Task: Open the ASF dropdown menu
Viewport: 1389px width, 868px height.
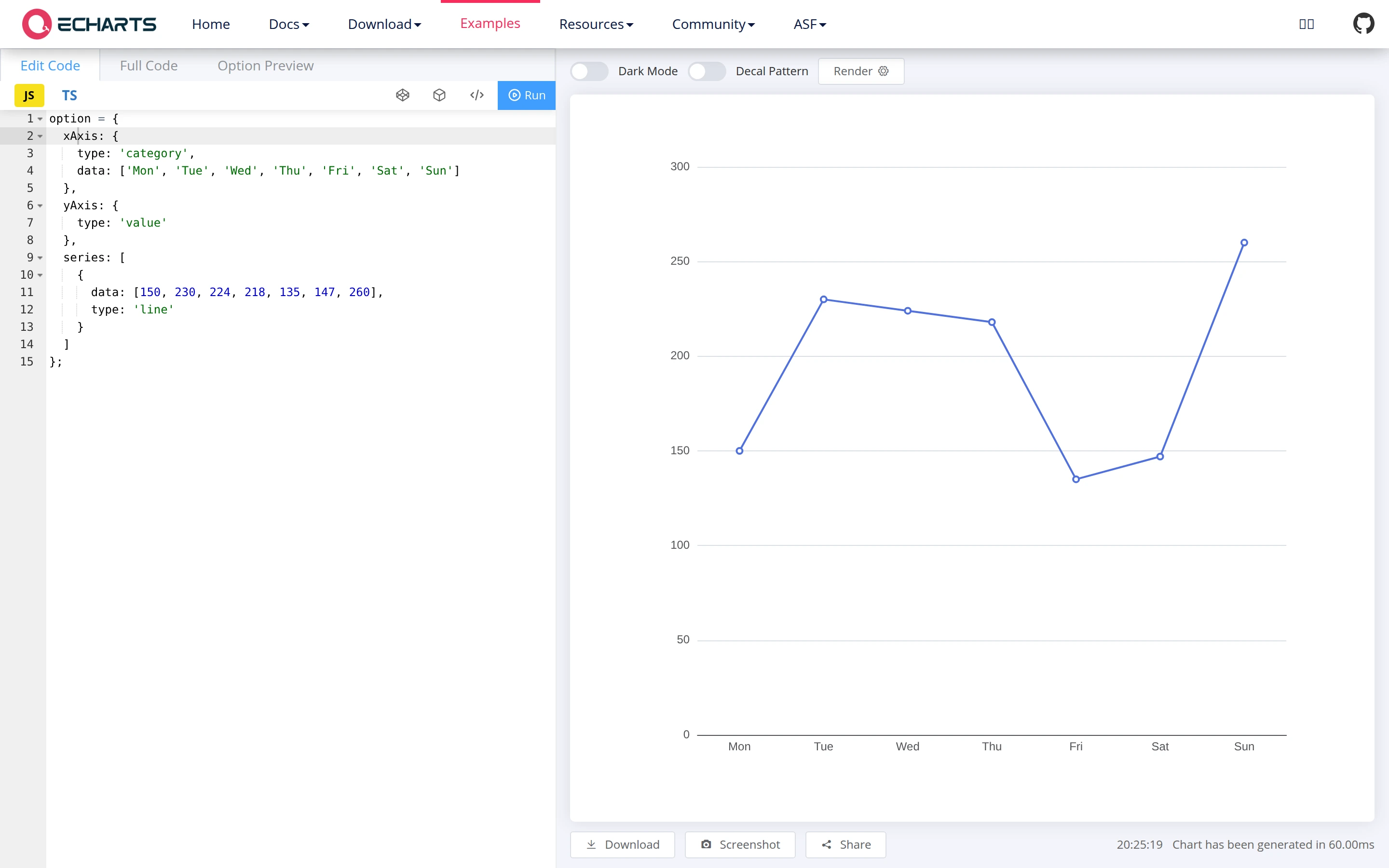Action: pyautogui.click(x=810, y=24)
